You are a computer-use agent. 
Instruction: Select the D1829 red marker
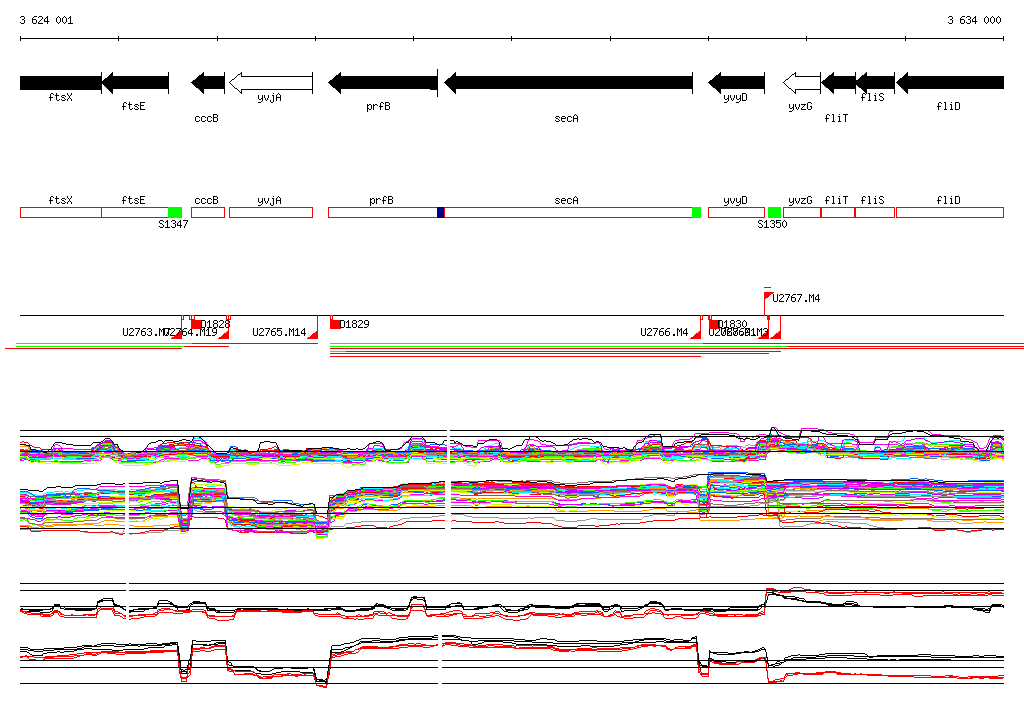coord(335,324)
